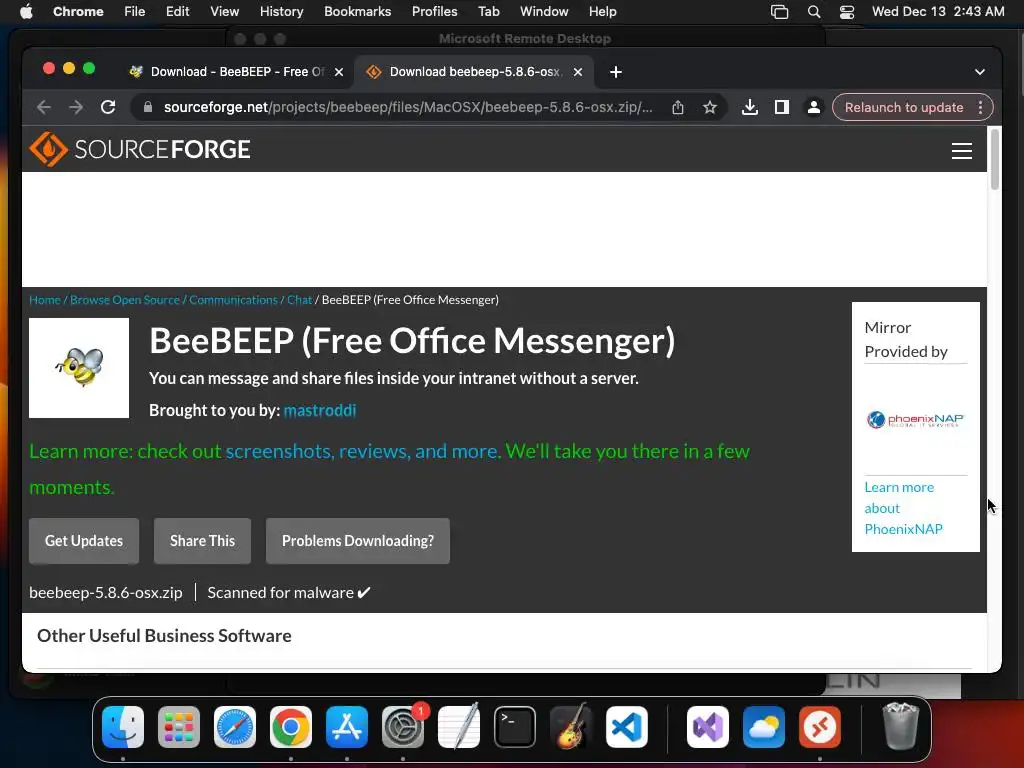1024x768 pixels.
Task: Open Chrome downloads list
Action: tap(750, 107)
